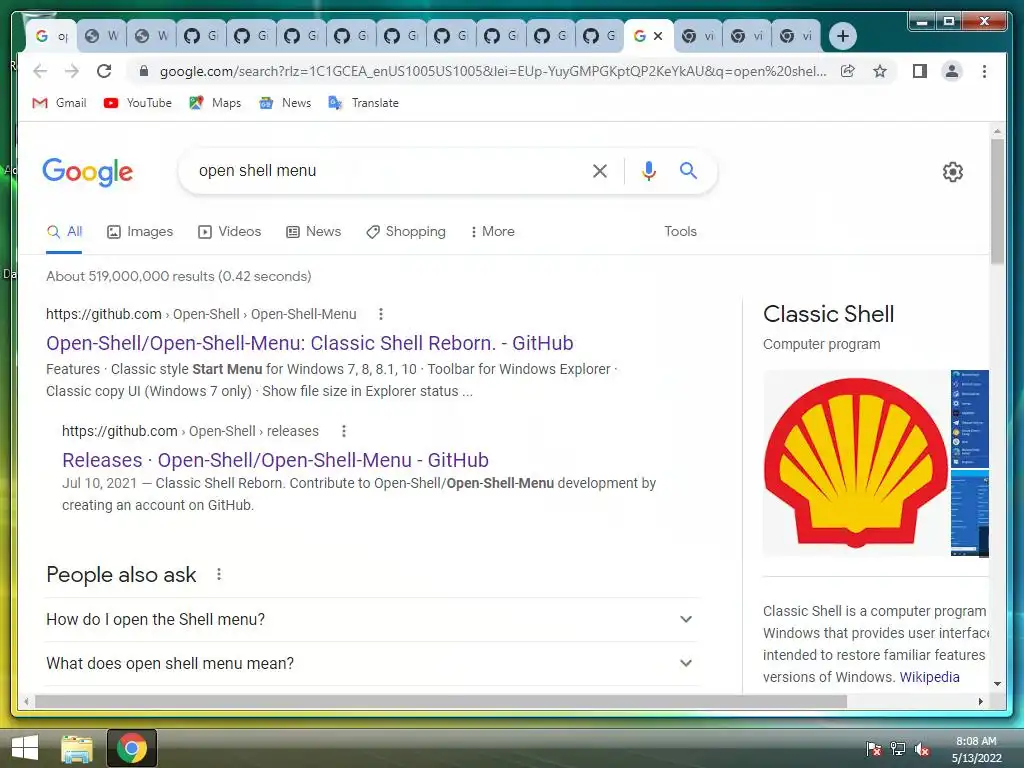The image size is (1024, 768).
Task: Open File Explorer from taskbar
Action: pyautogui.click(x=77, y=748)
